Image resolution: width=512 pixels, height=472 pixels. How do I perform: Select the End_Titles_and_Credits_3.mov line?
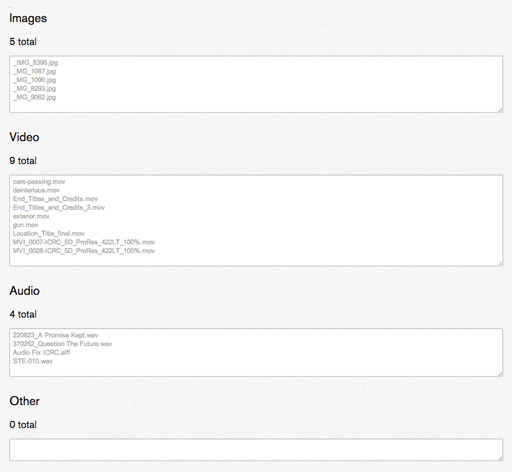[x=59, y=208]
